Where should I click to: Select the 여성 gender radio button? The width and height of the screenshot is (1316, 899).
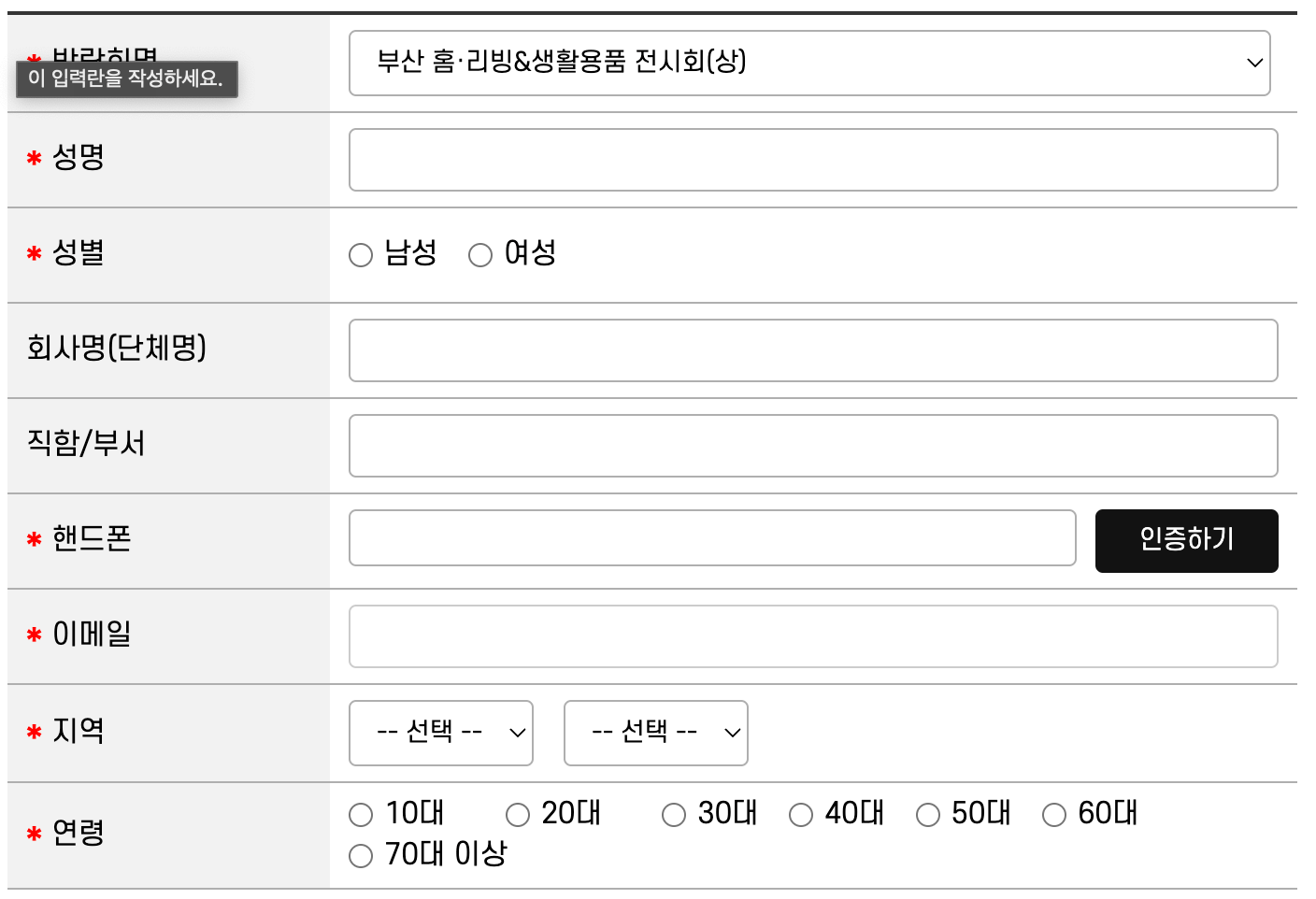pos(480,254)
